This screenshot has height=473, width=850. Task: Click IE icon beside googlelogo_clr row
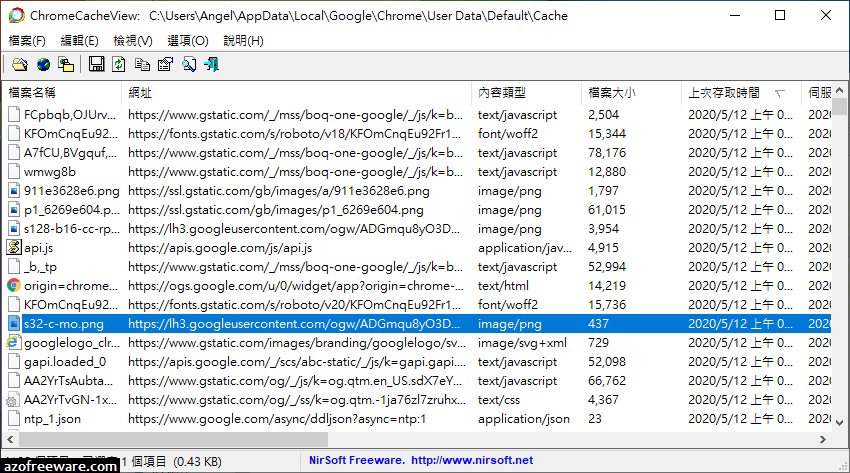tap(14, 342)
